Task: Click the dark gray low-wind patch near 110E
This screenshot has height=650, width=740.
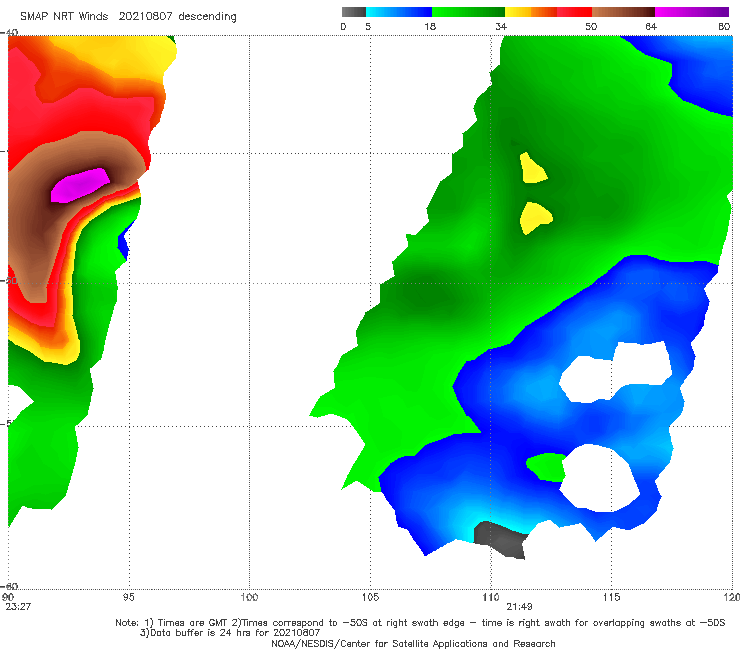Action: (x=501, y=540)
